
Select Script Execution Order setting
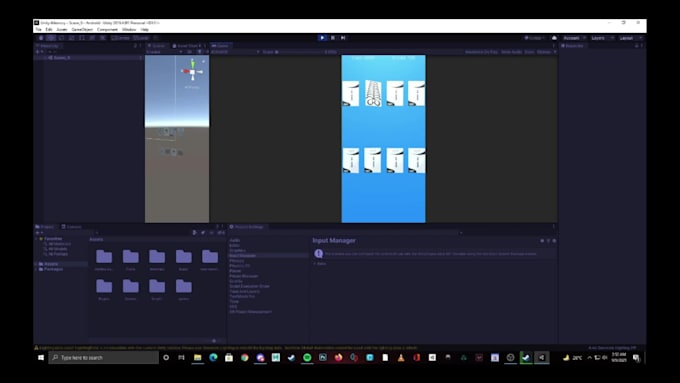click(249, 286)
